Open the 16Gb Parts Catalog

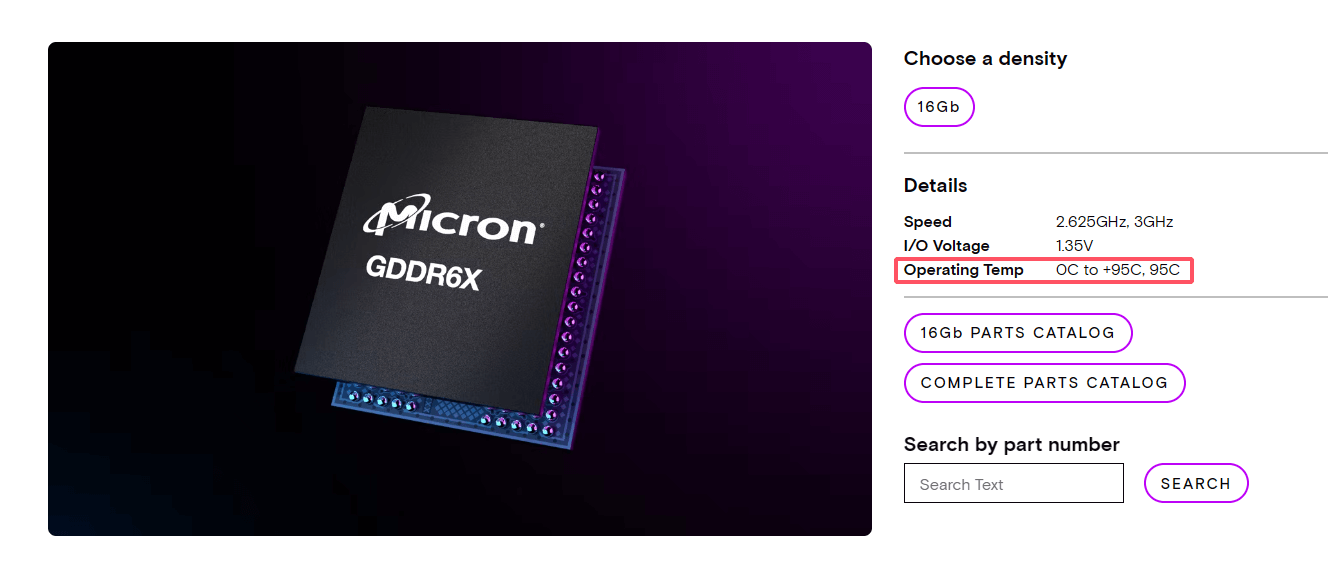(x=1017, y=333)
